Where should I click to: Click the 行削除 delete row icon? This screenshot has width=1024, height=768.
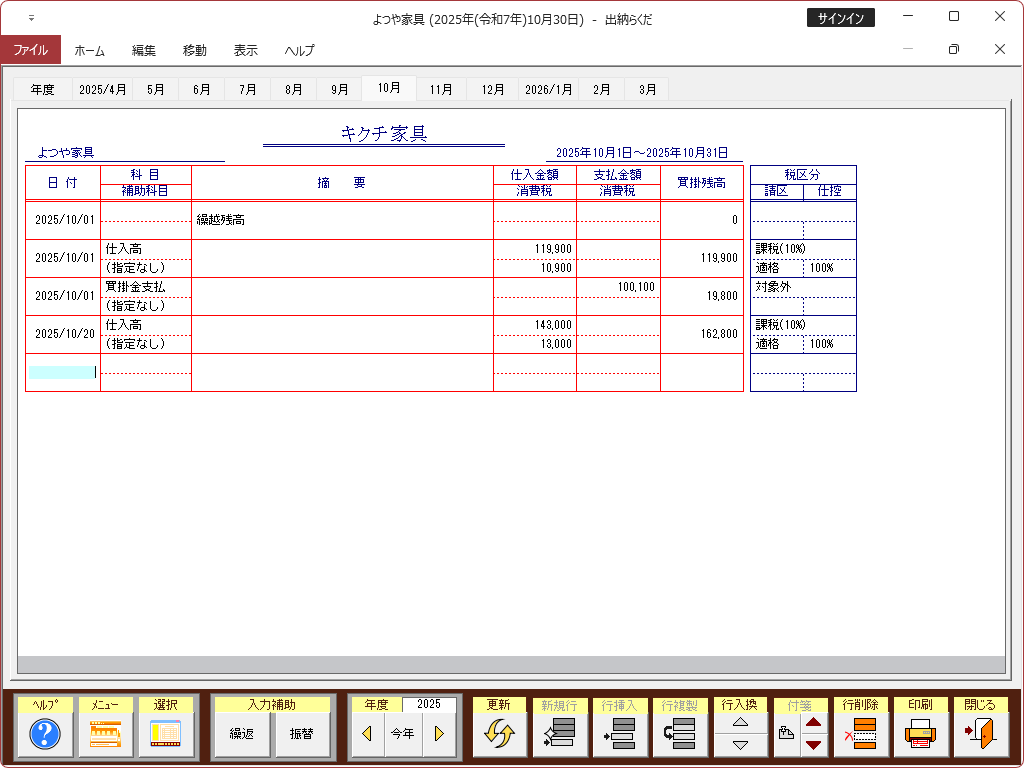(x=859, y=734)
